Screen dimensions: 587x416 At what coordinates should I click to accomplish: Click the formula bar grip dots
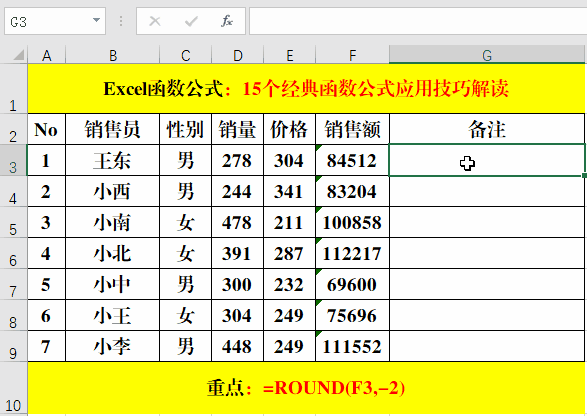click(121, 21)
